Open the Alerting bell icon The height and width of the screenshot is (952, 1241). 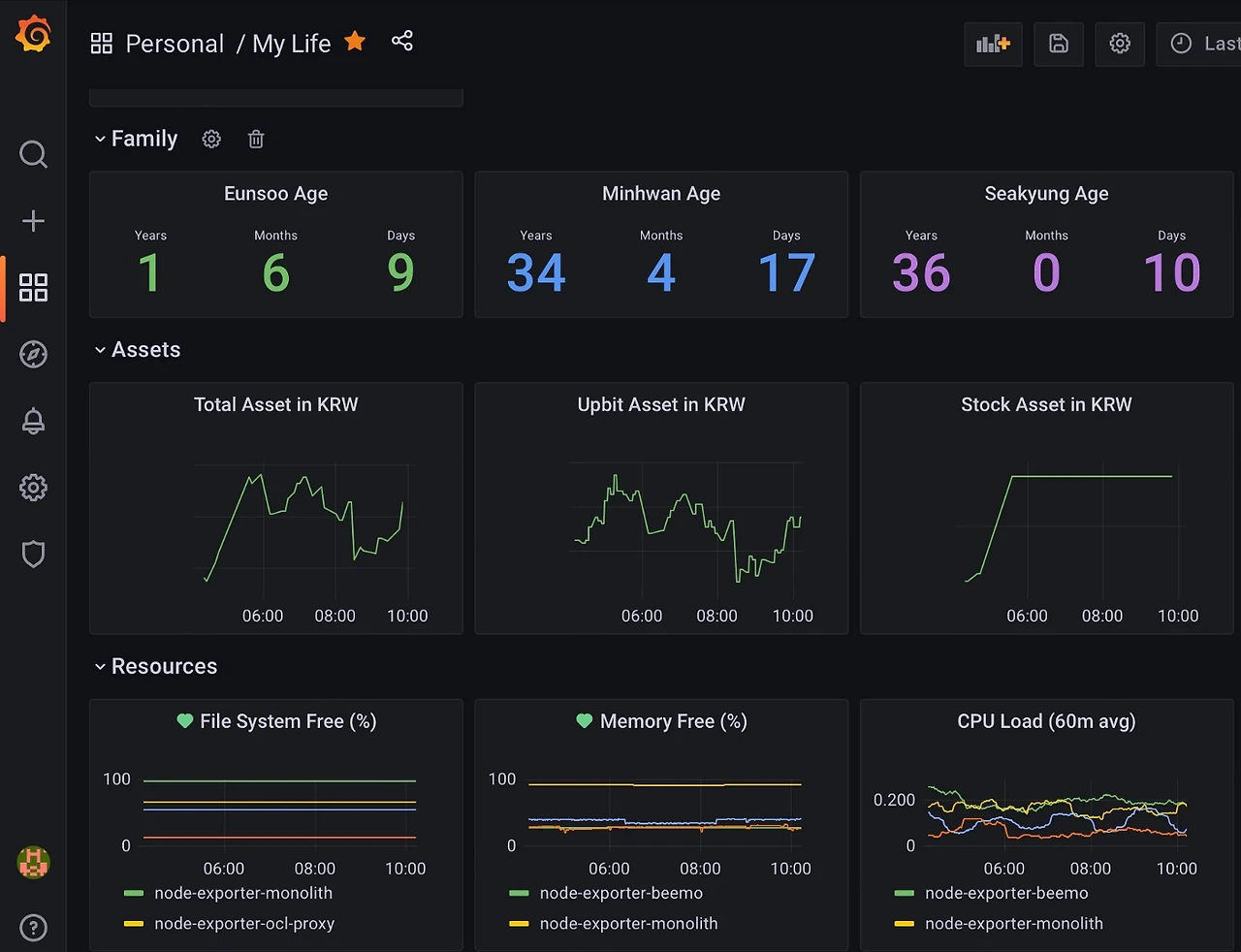(33, 422)
